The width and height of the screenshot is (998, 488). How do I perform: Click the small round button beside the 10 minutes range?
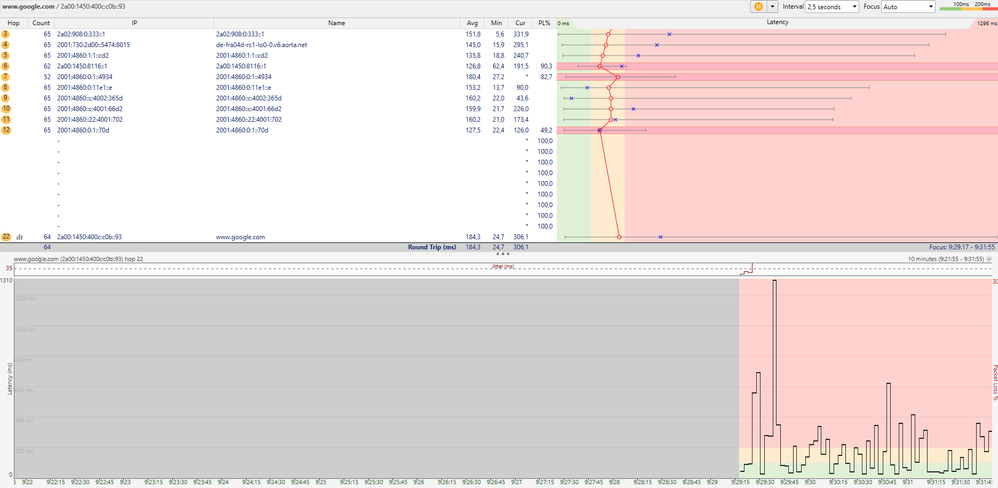click(x=990, y=260)
